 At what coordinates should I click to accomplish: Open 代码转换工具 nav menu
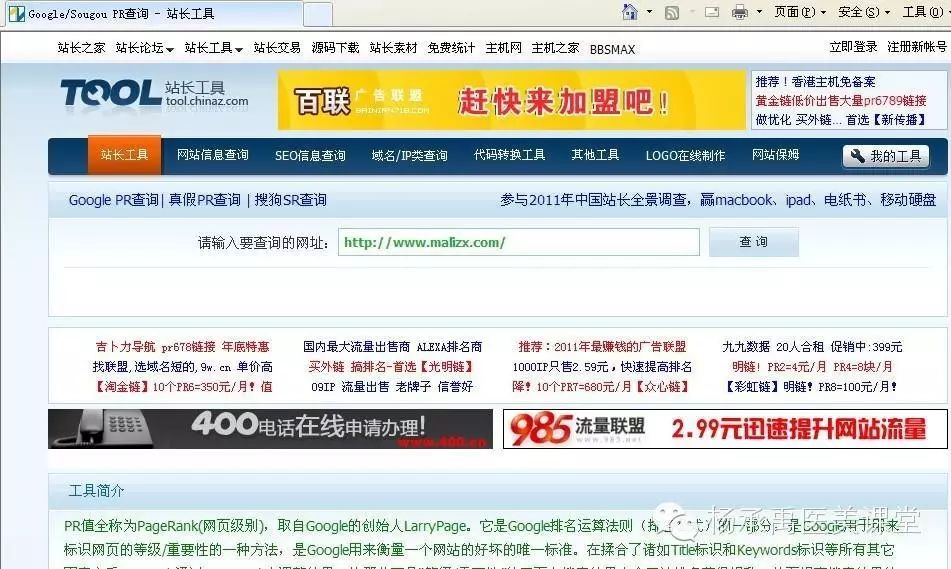pos(509,155)
